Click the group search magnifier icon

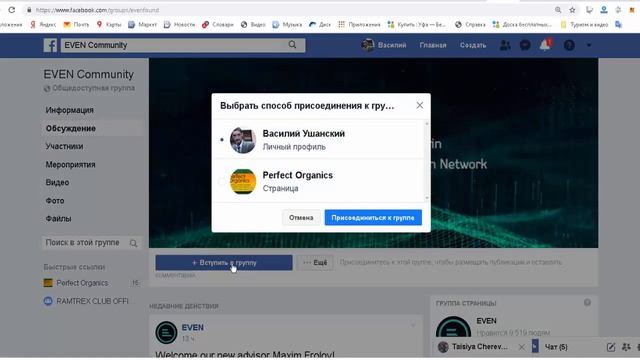133,243
